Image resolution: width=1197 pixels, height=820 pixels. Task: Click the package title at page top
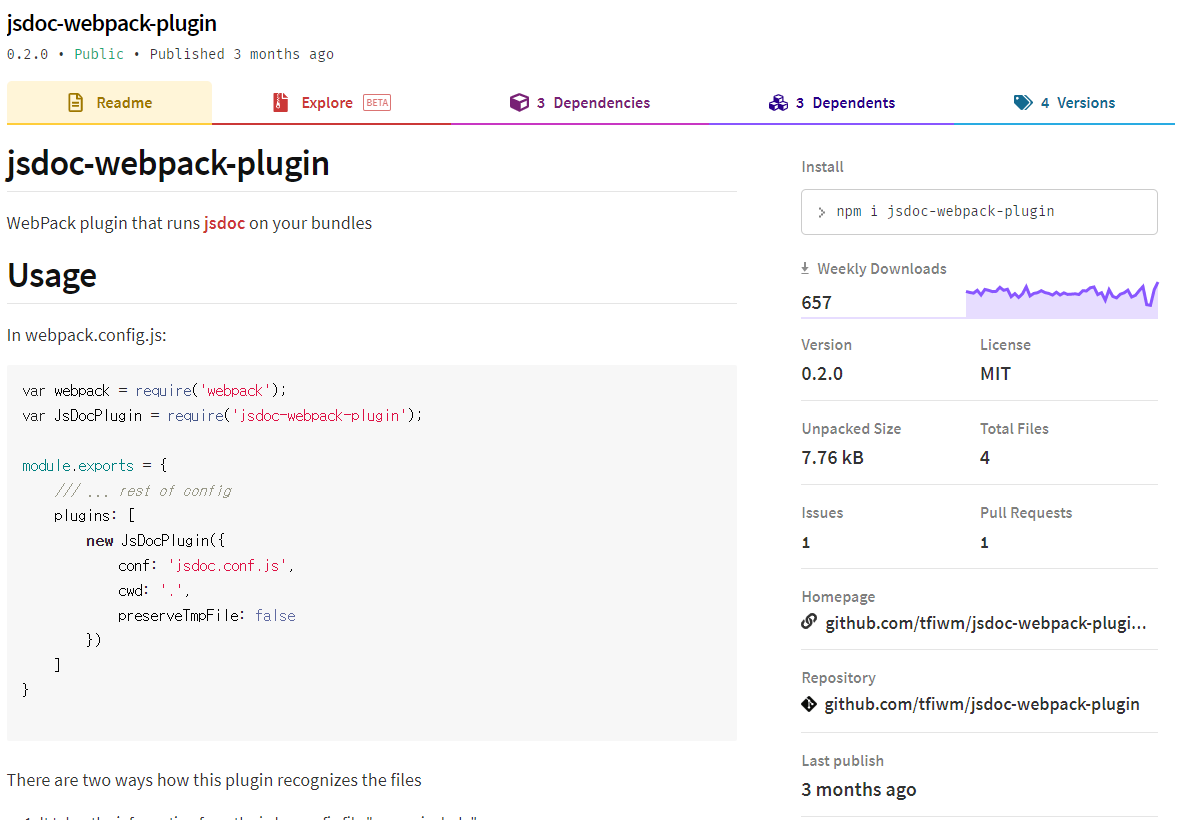(111, 24)
